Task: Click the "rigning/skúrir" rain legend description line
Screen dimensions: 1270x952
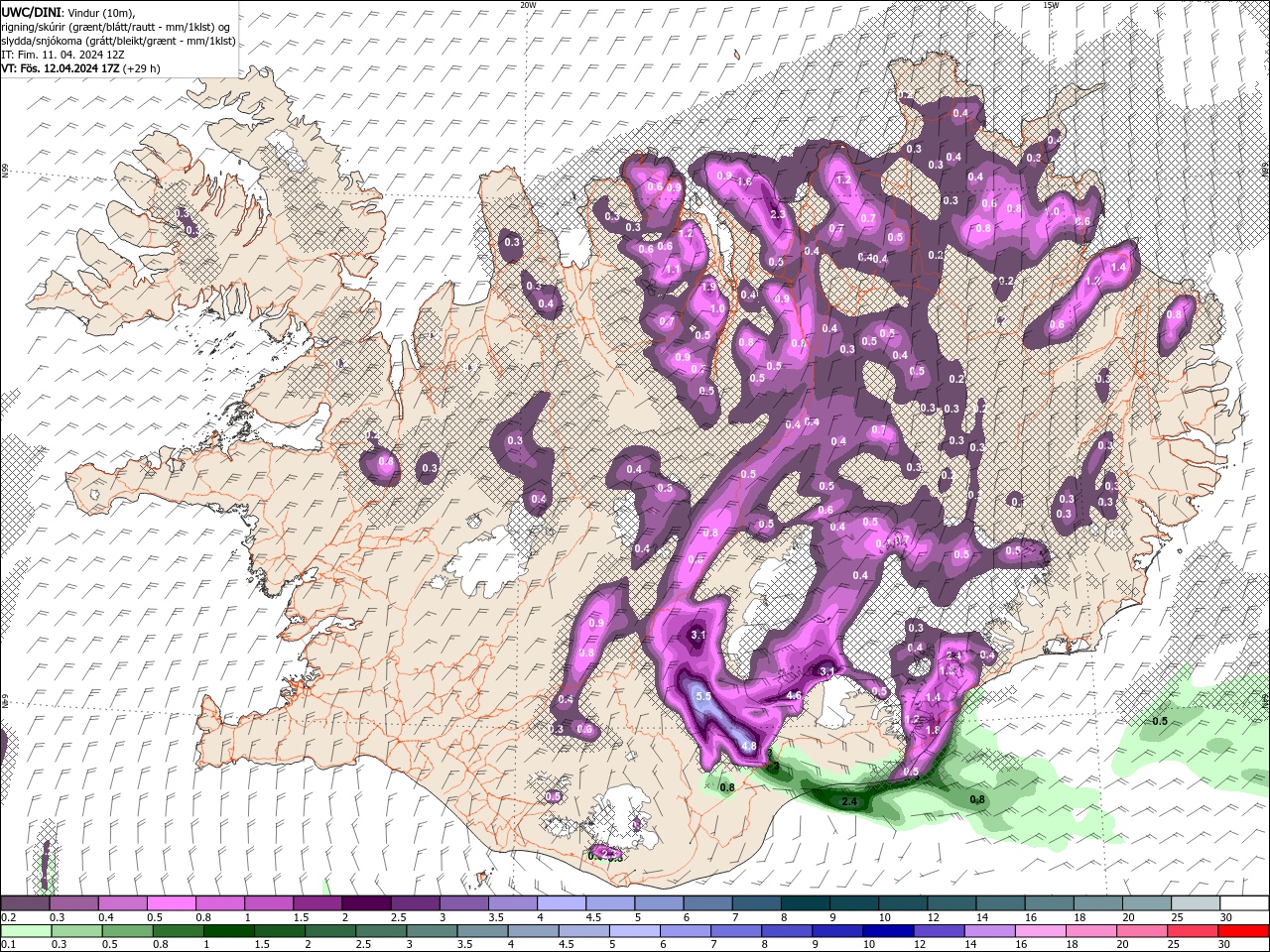Action: 115,26
